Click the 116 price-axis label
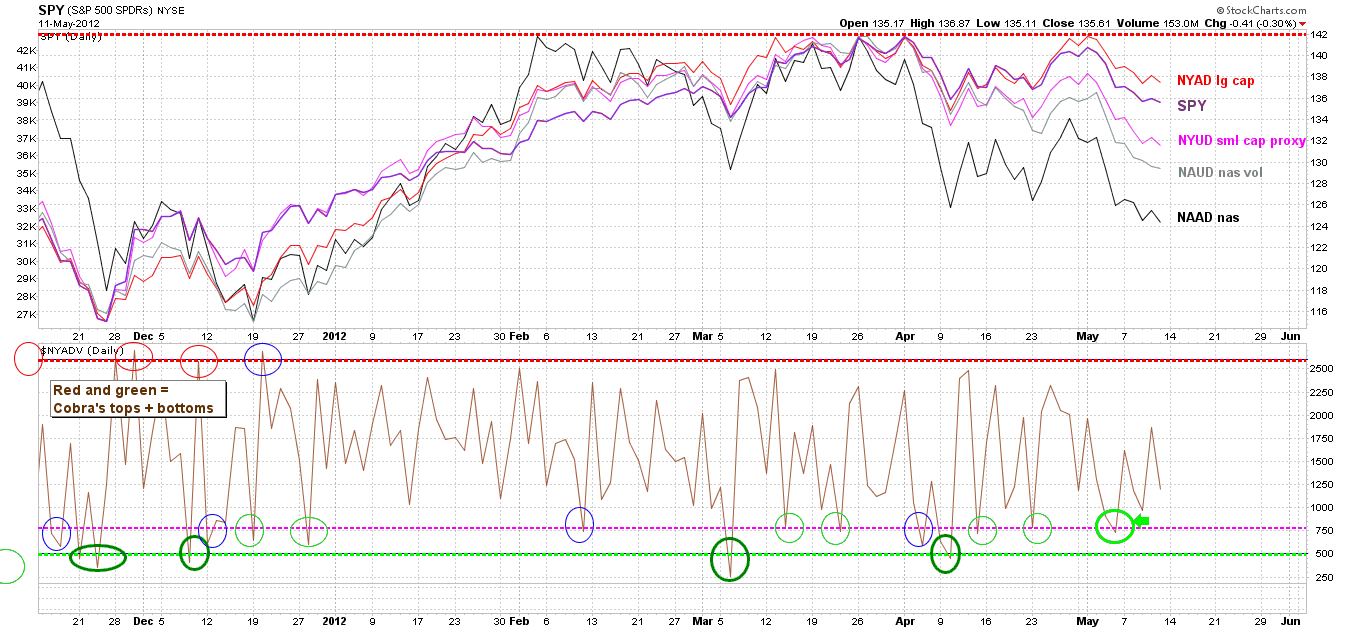Image resolution: width=1350 pixels, height=630 pixels. coord(1318,312)
